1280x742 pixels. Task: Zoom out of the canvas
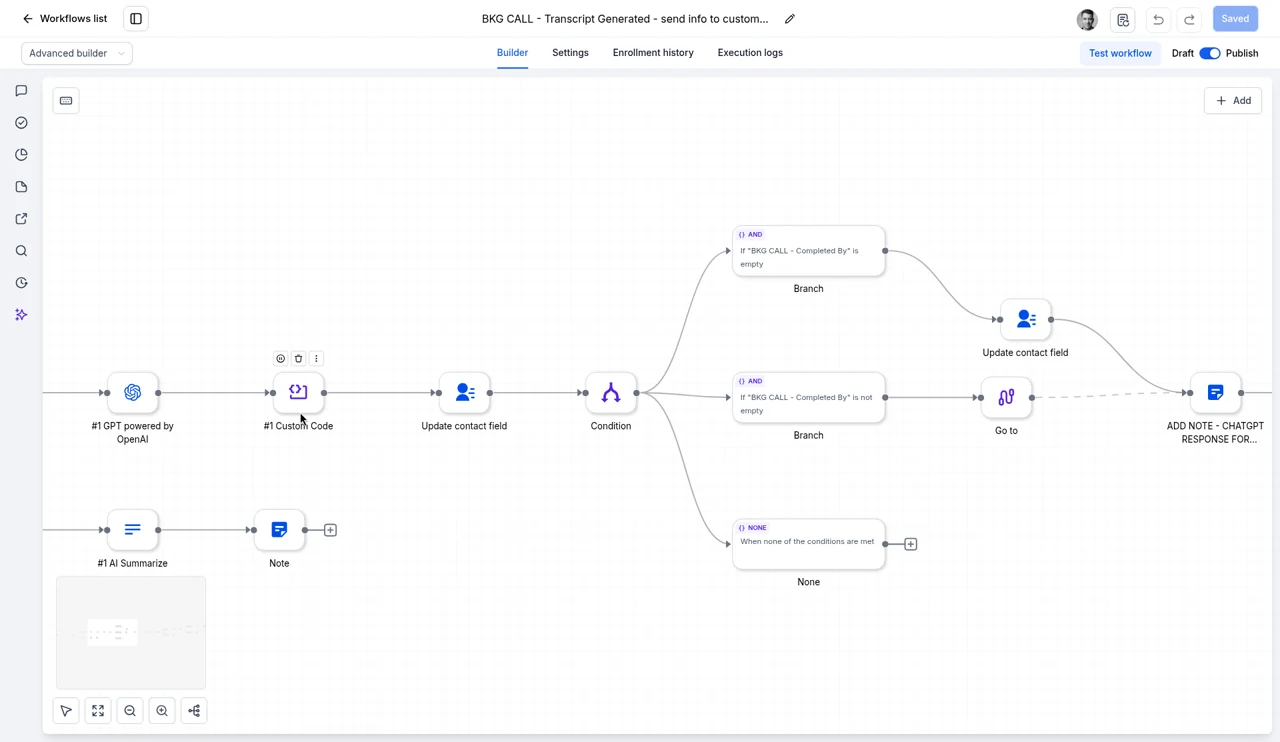coord(130,711)
